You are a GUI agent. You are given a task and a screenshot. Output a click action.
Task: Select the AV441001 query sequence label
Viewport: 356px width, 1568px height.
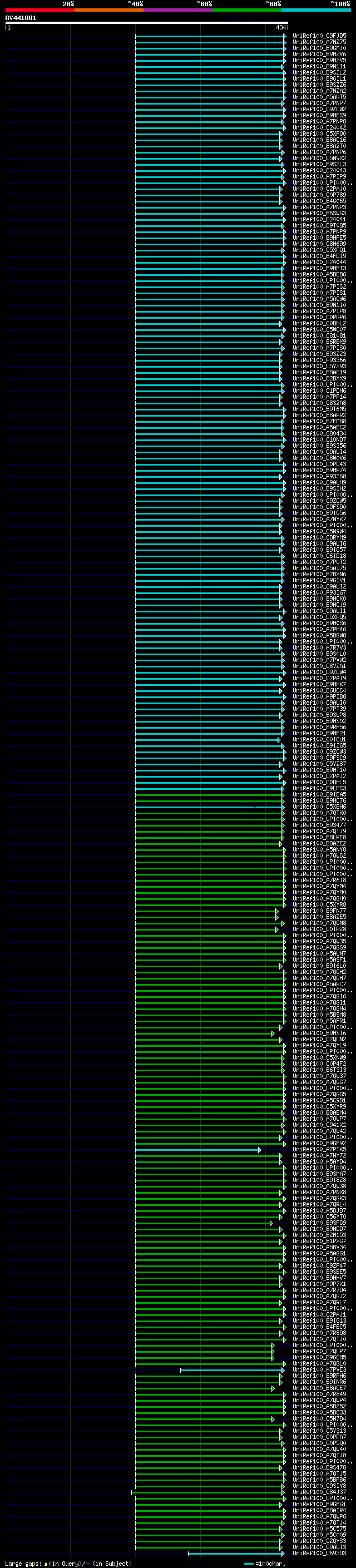[x=21, y=18]
